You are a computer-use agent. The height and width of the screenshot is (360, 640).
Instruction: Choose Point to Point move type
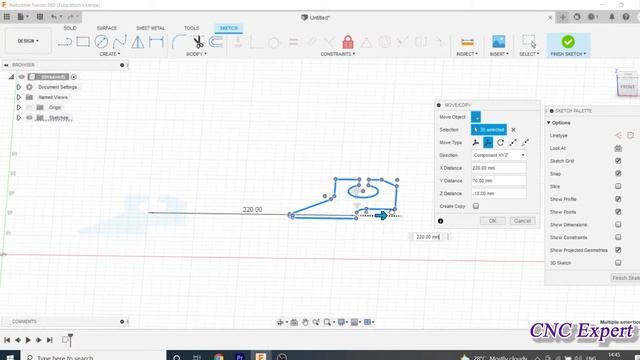[513, 142]
